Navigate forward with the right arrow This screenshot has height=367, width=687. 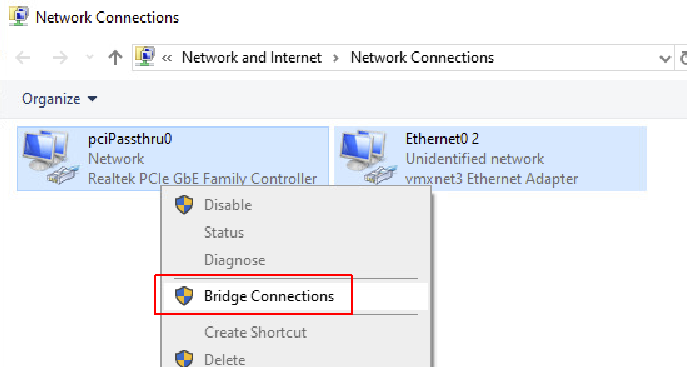pos(60,57)
